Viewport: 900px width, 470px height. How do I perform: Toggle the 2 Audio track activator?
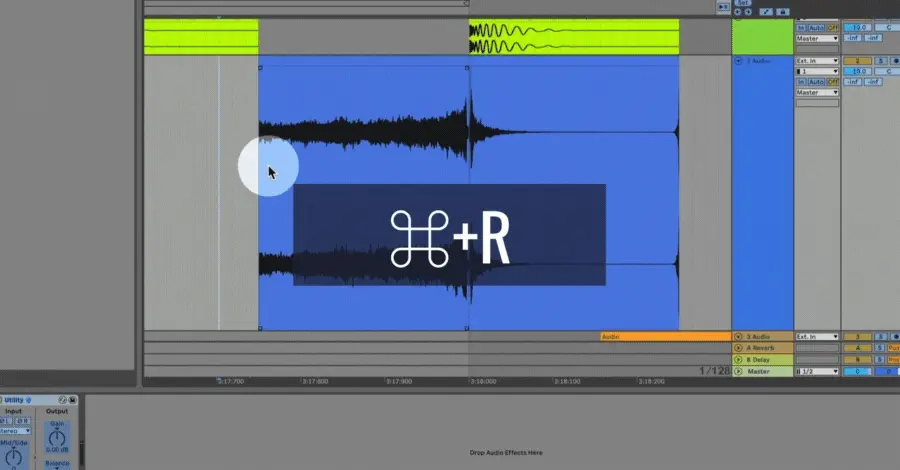858,61
